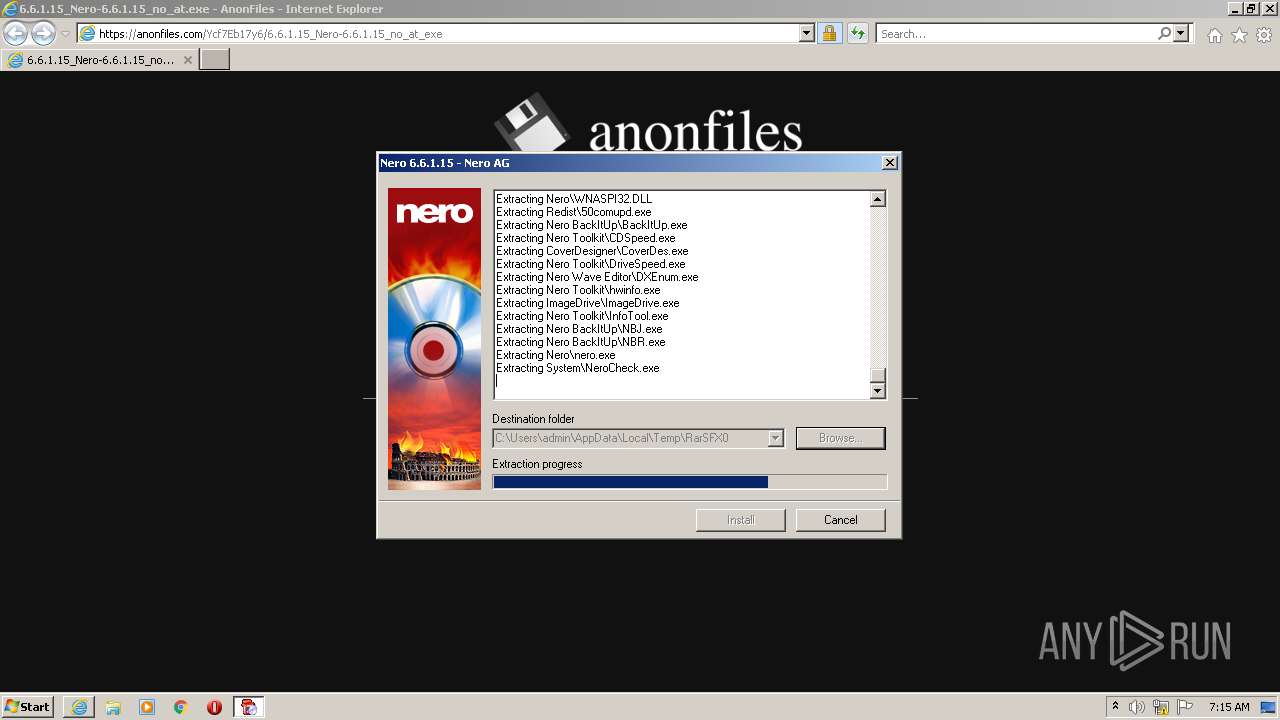Select the 'Extracting Nero\nero.exe' line
The height and width of the screenshot is (720, 1280).
[x=556, y=355]
